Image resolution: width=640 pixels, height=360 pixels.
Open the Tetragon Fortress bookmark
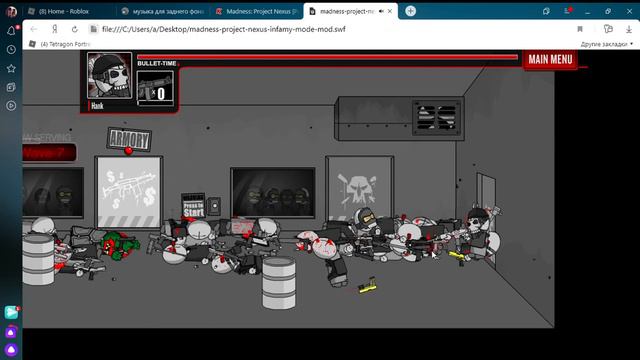60,44
